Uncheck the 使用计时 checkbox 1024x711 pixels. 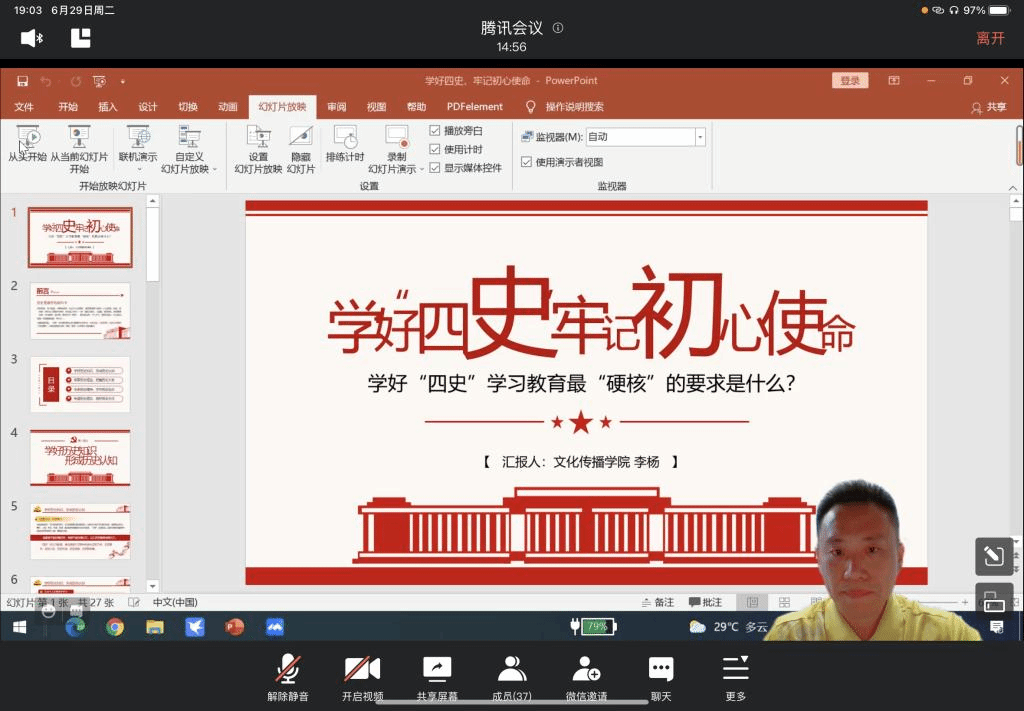(x=435, y=149)
